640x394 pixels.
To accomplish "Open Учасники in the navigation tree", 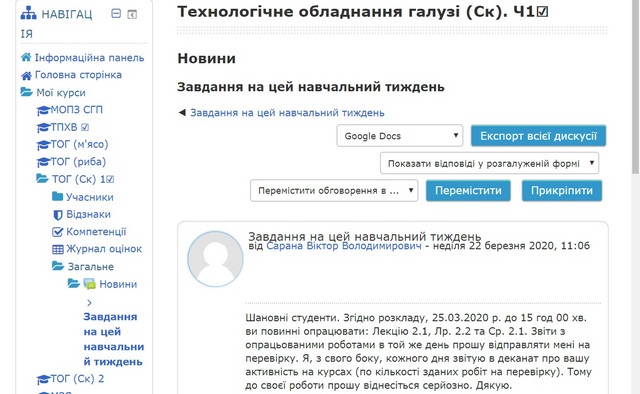I will [x=90, y=197].
